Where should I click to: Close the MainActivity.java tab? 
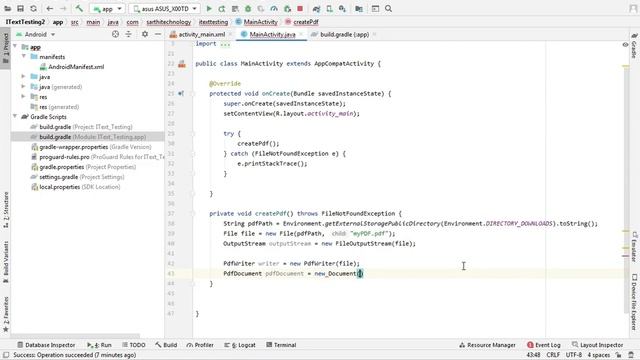(301, 35)
